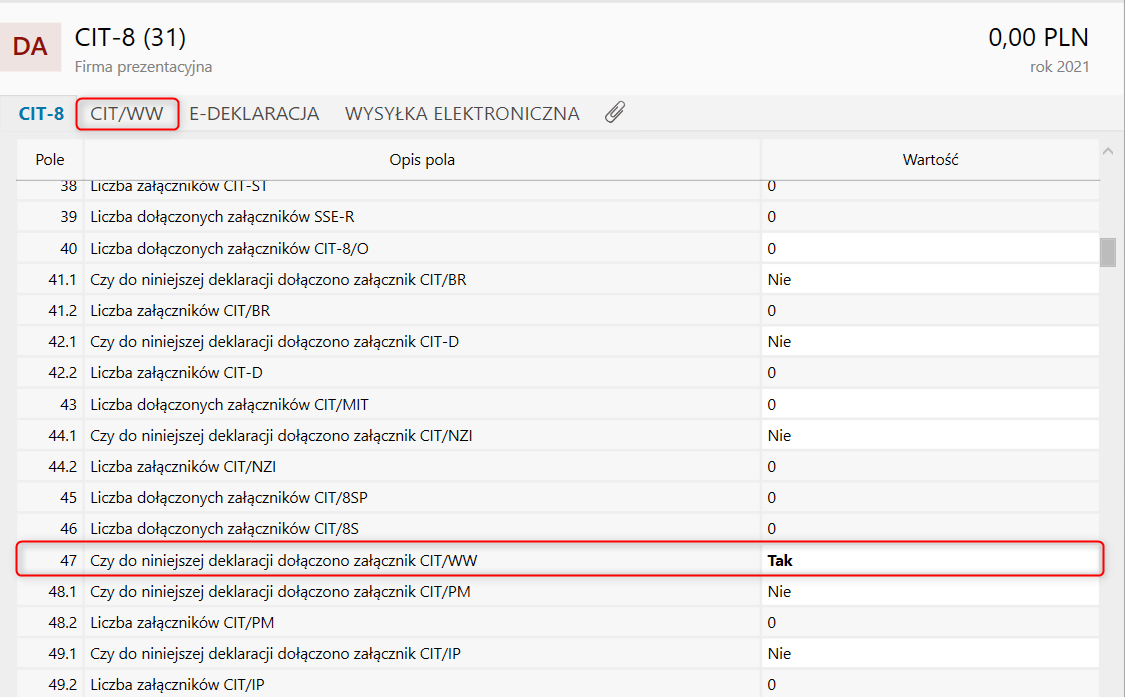Image resolution: width=1125 pixels, height=697 pixels.
Task: Toggle the Nie value for CIT-D attachment
Action: pyautogui.click(x=930, y=342)
